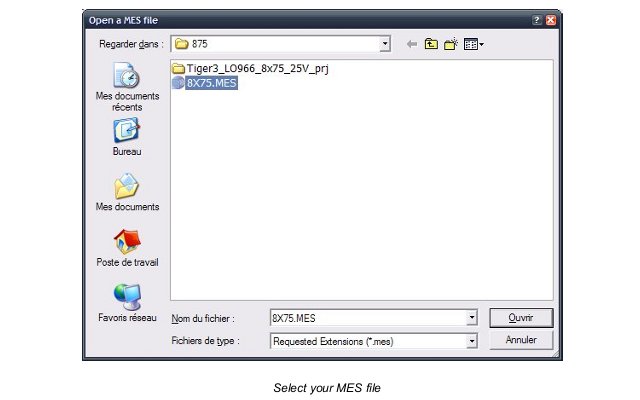Select the 8X75.MES file
This screenshot has width=640, height=400.
click(x=211, y=83)
